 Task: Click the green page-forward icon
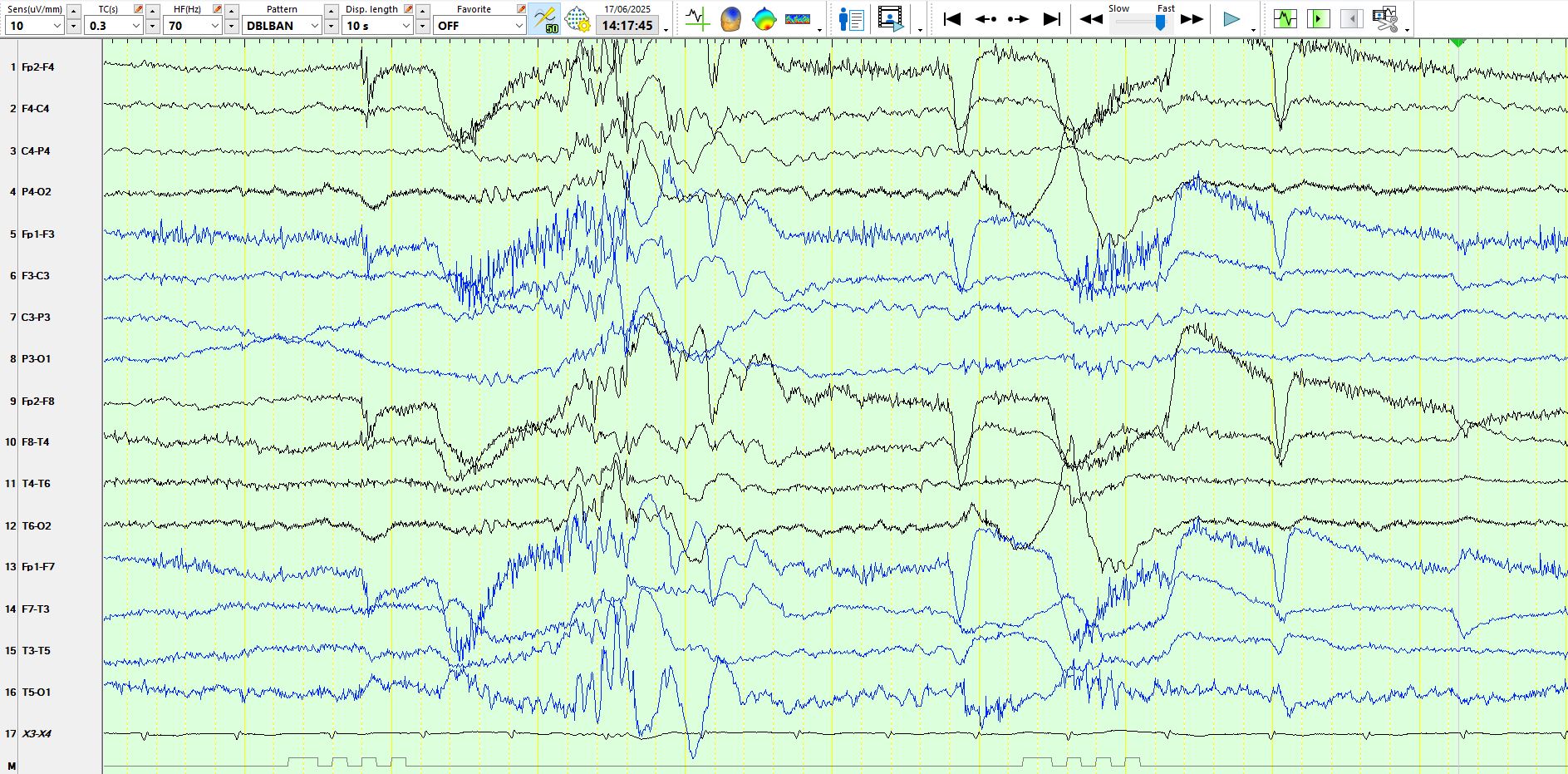click(1319, 18)
